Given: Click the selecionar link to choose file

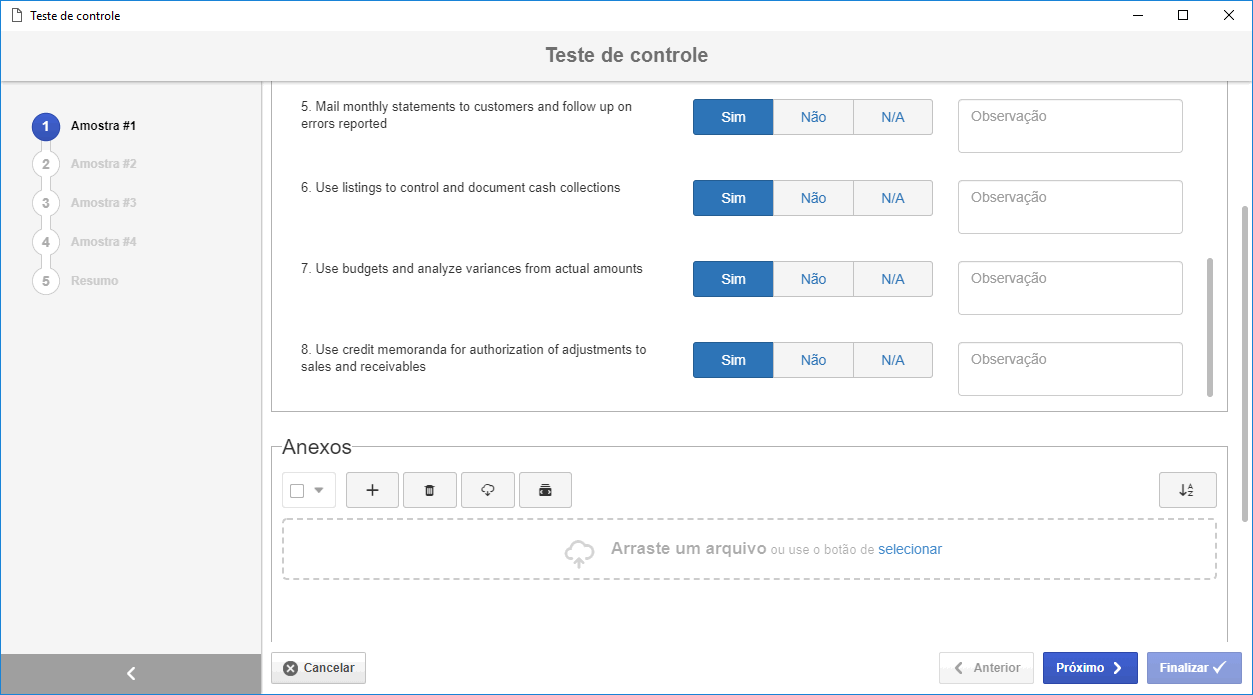Looking at the screenshot, I should 910,549.
